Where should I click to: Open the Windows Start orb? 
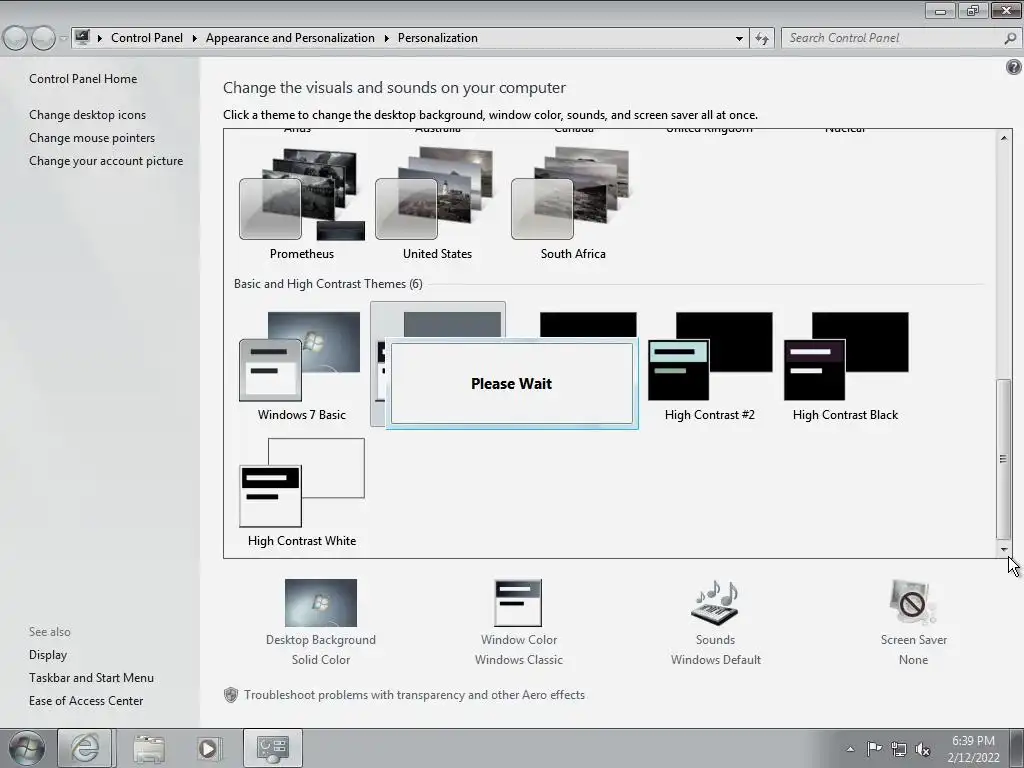pos(26,748)
